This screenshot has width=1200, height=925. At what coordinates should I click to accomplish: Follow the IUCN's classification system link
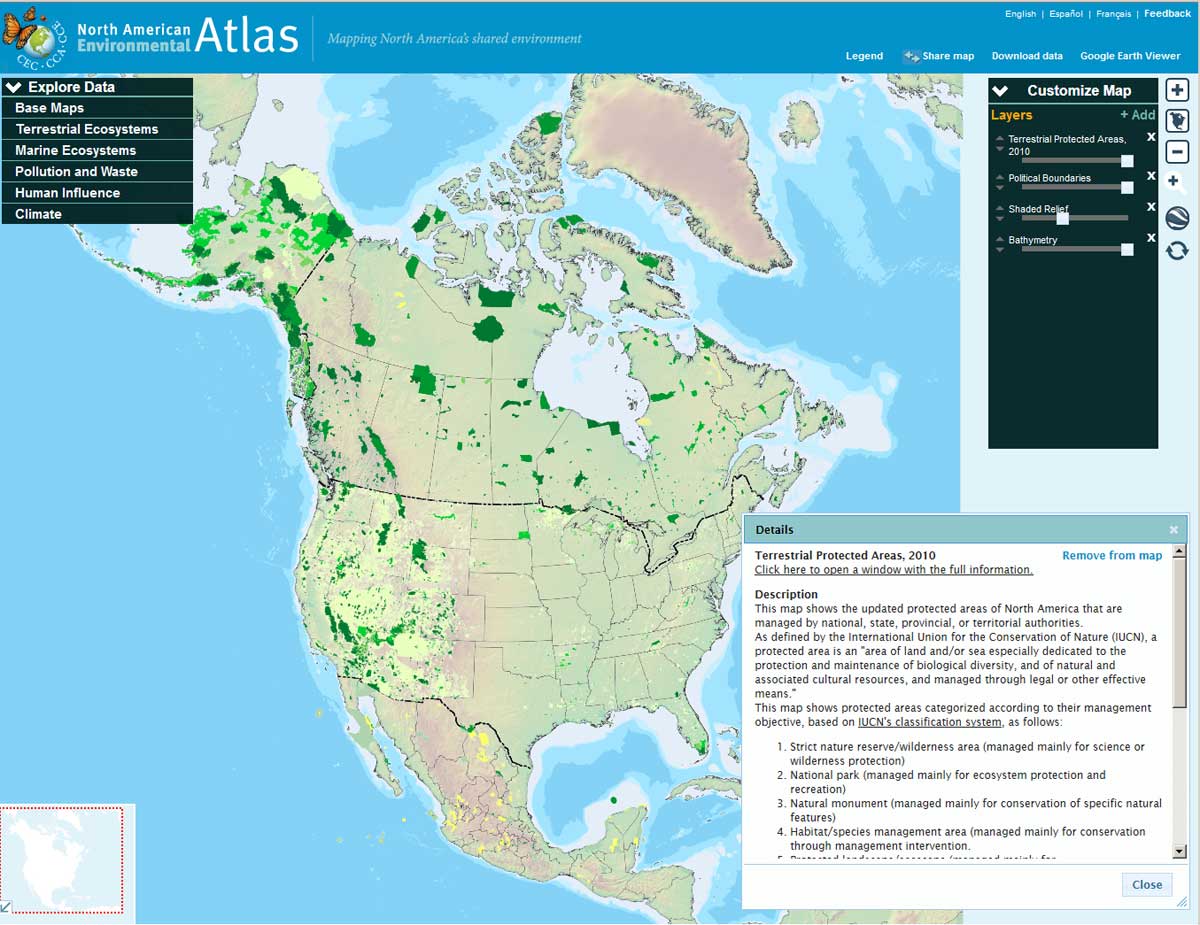929,722
